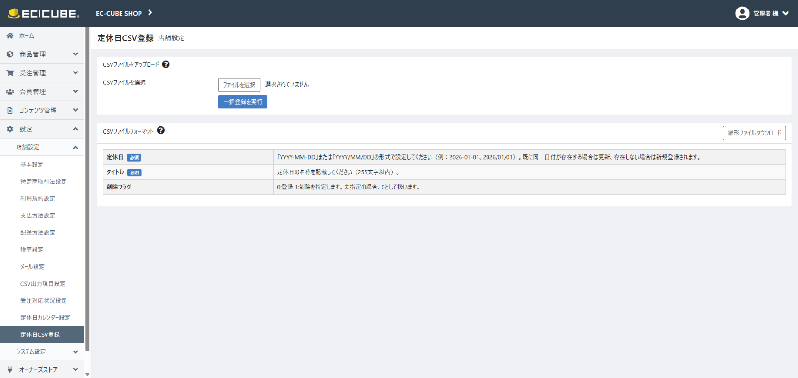Click the document icon for コンテンツ管理
The height and width of the screenshot is (378, 798).
(10, 110)
